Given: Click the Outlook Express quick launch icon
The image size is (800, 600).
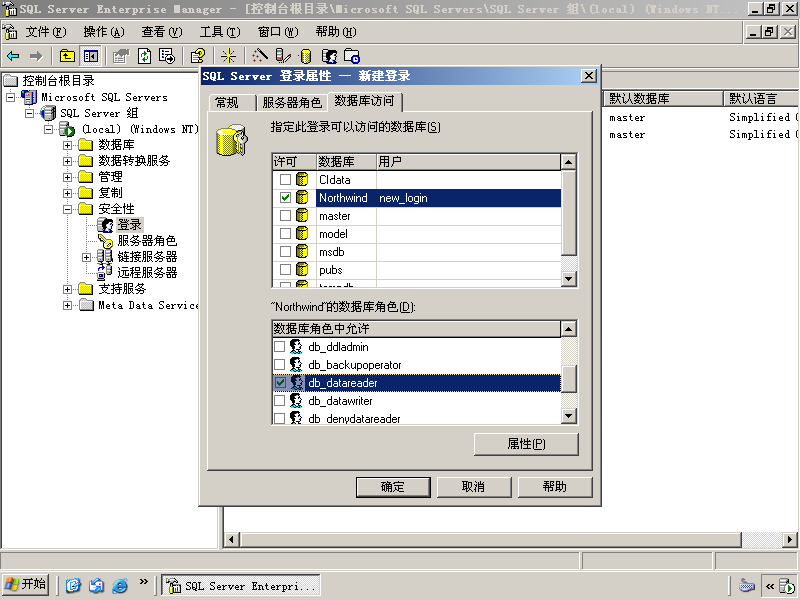Looking at the screenshot, I should 96,585.
